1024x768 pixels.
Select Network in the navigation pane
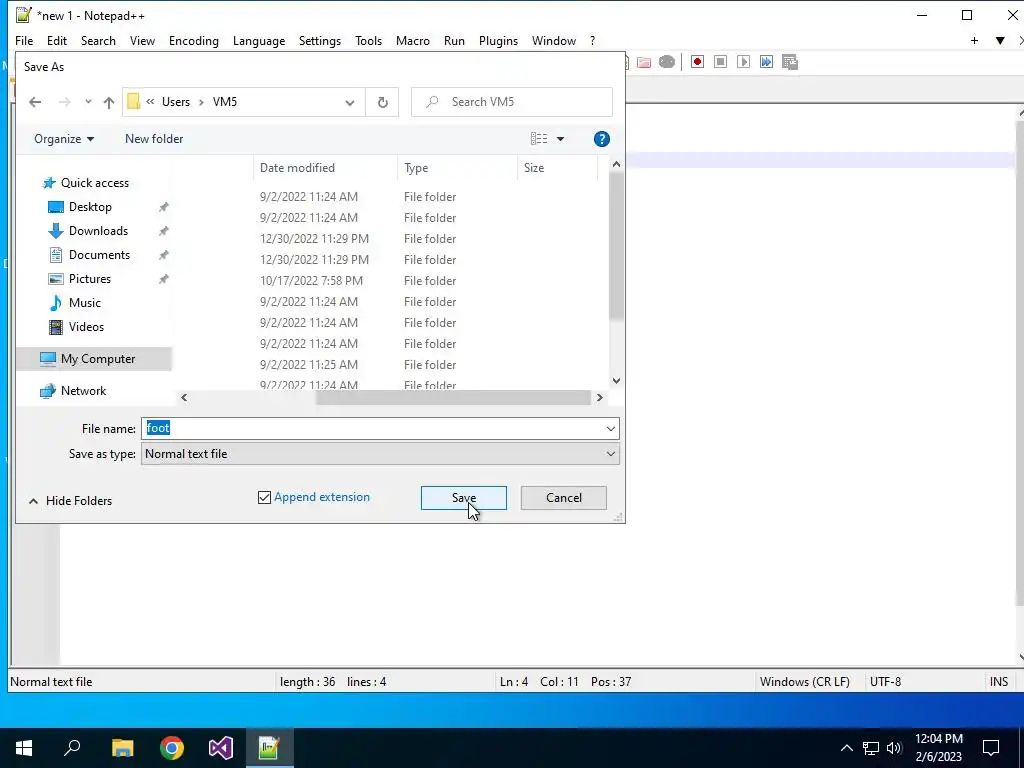tap(83, 391)
